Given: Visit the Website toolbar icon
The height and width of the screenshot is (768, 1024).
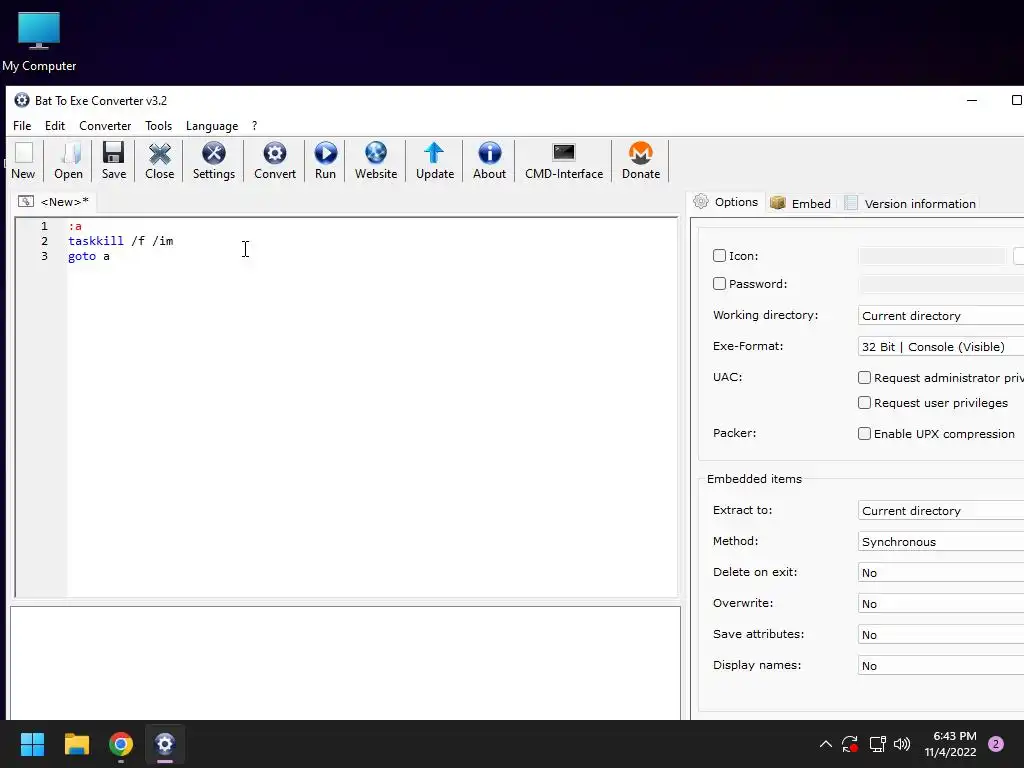Looking at the screenshot, I should (x=376, y=161).
